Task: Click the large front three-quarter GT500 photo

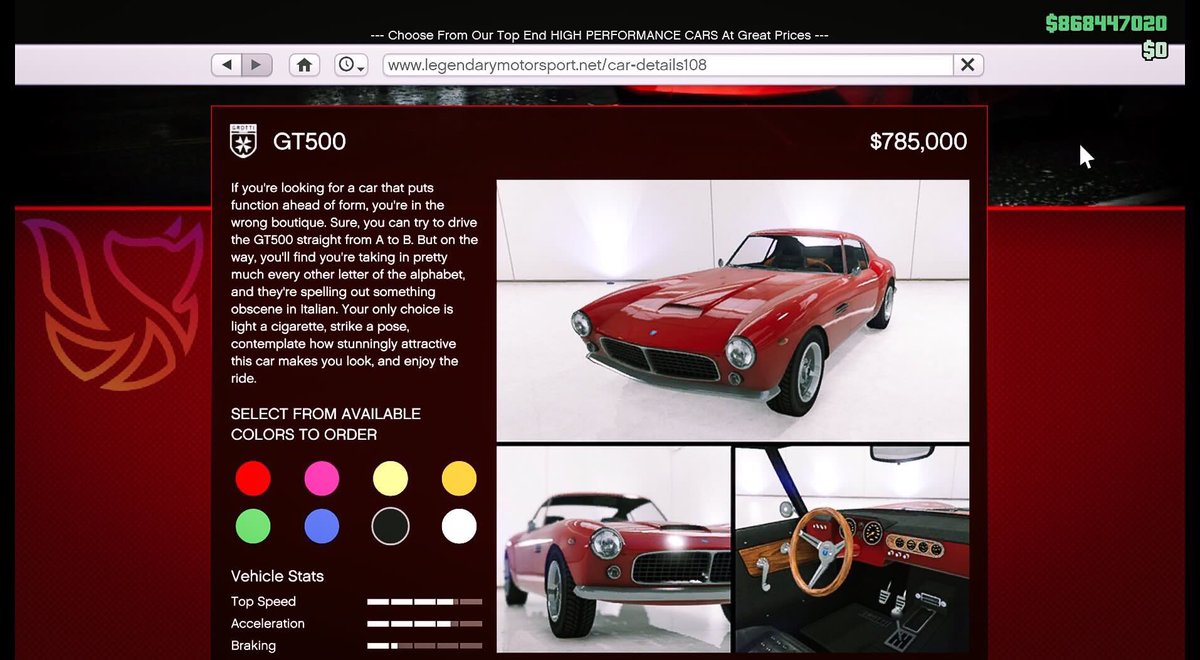Action: click(x=733, y=311)
